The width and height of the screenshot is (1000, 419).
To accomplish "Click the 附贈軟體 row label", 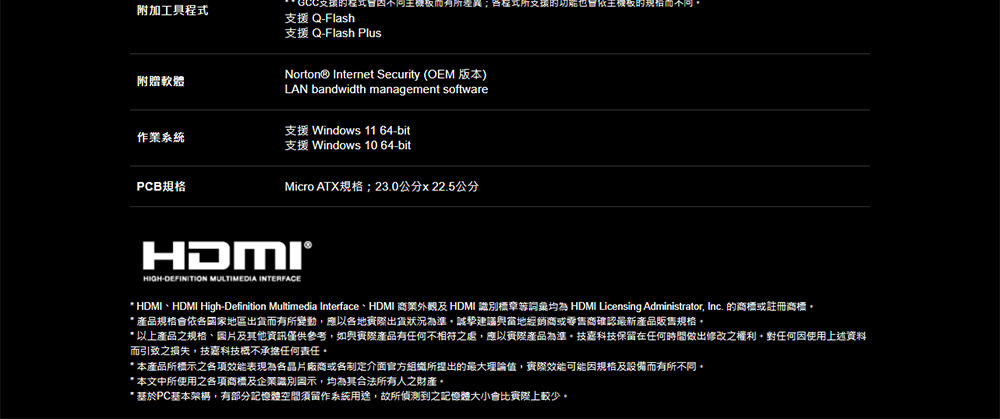I will (x=161, y=82).
